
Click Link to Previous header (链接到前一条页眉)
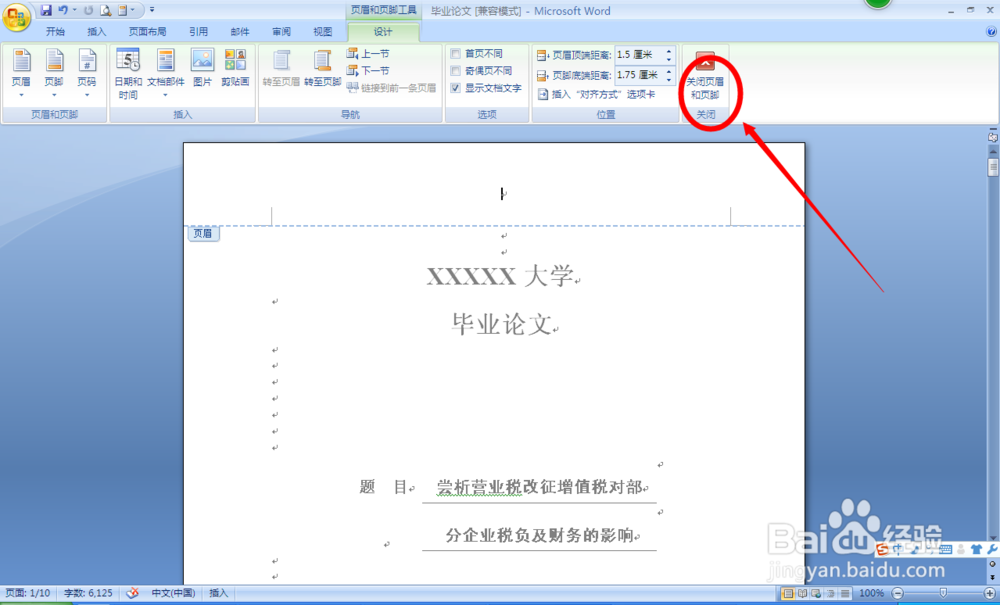392,87
